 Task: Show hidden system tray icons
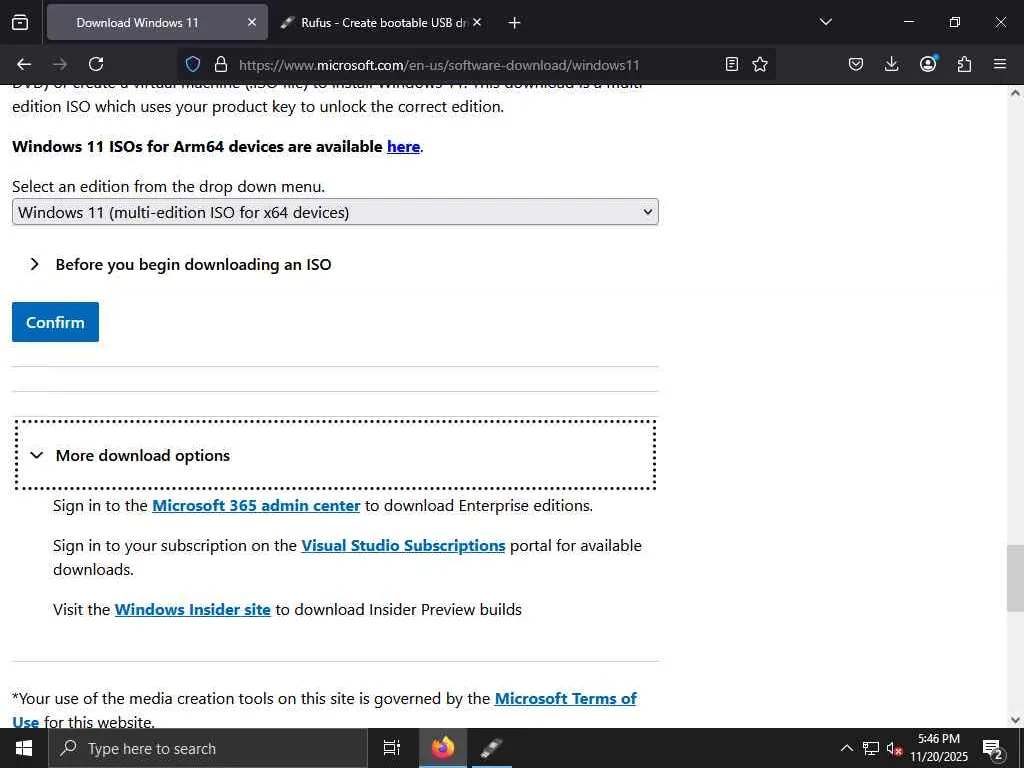[846, 748]
